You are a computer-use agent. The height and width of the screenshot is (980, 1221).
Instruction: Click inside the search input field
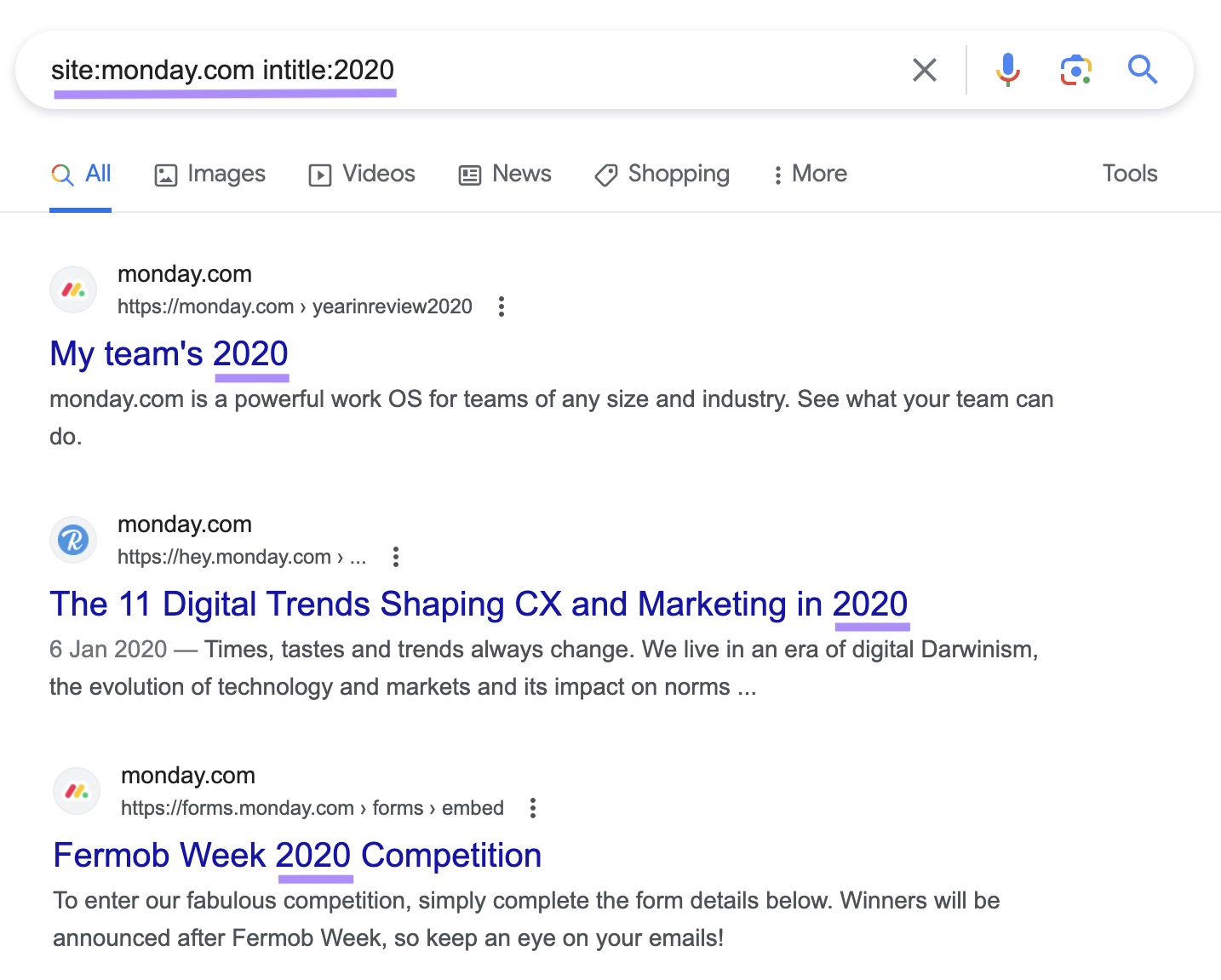pos(511,70)
